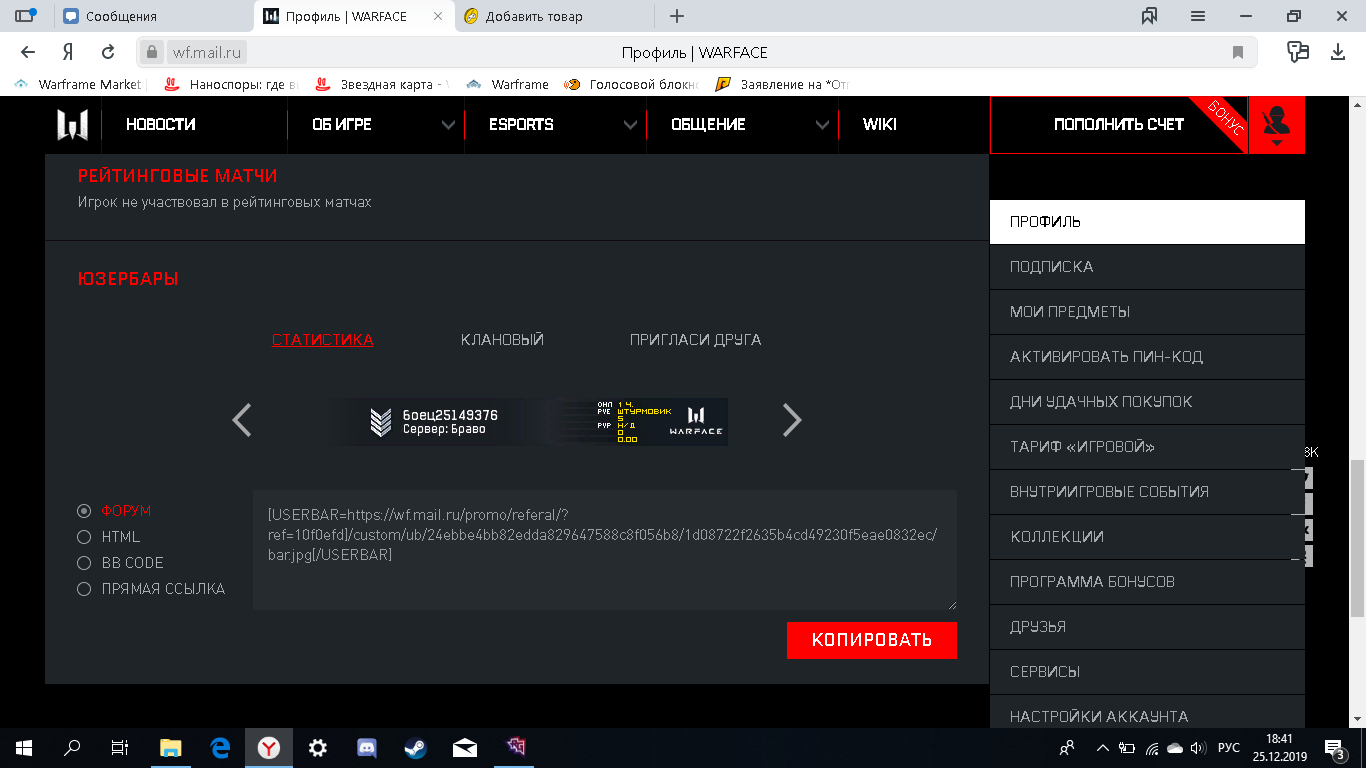Click the Yandex home icon
The image size is (1366, 768).
[68, 52]
